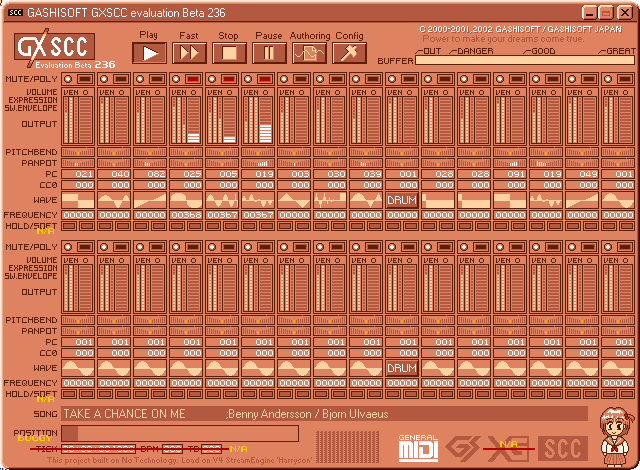Screen dimensions: 640x470
Task: Toggle the red poly indicator on the PC 025 channel
Action: click(193, 79)
